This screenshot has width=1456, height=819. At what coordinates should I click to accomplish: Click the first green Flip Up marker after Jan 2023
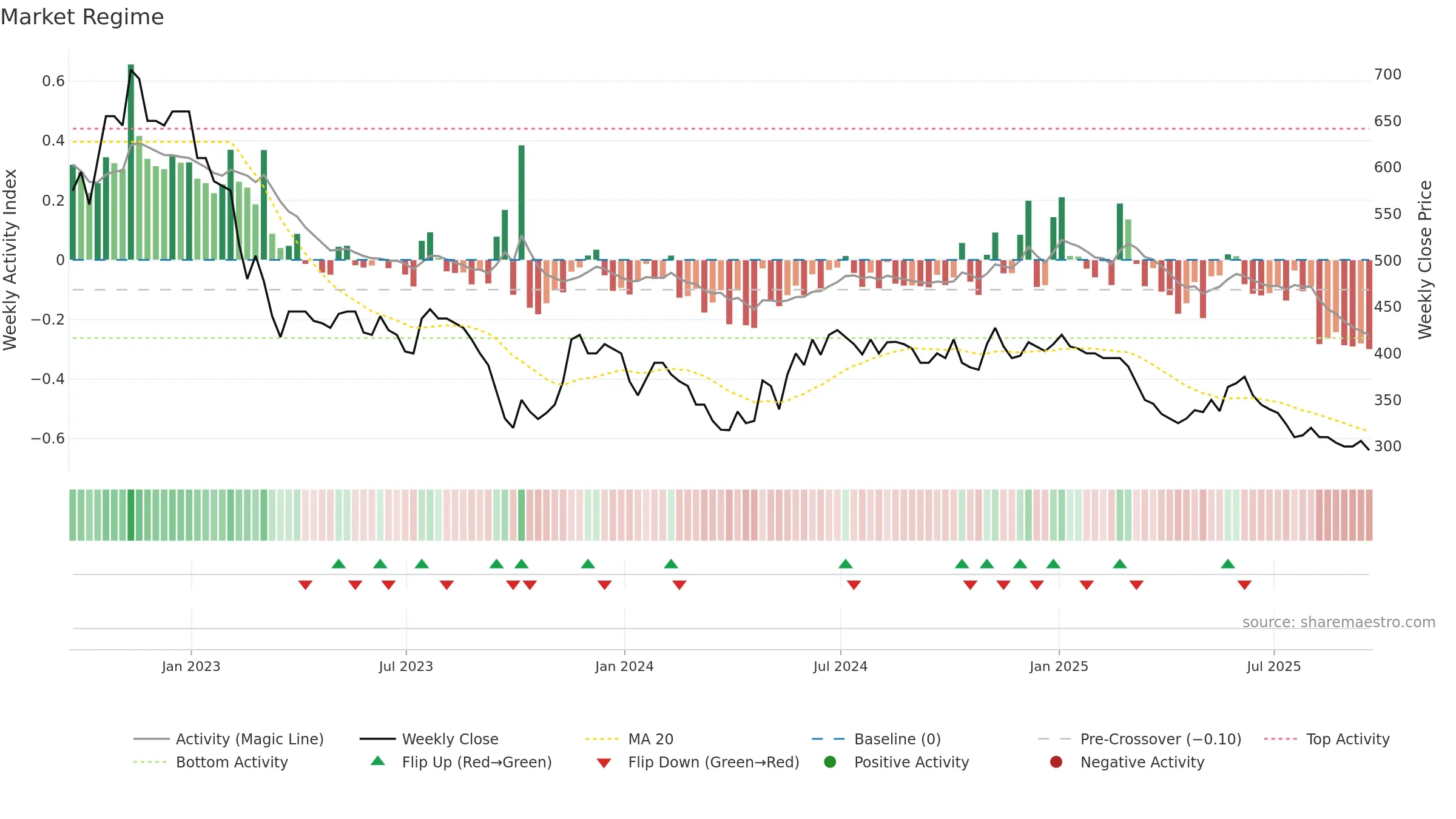click(339, 564)
